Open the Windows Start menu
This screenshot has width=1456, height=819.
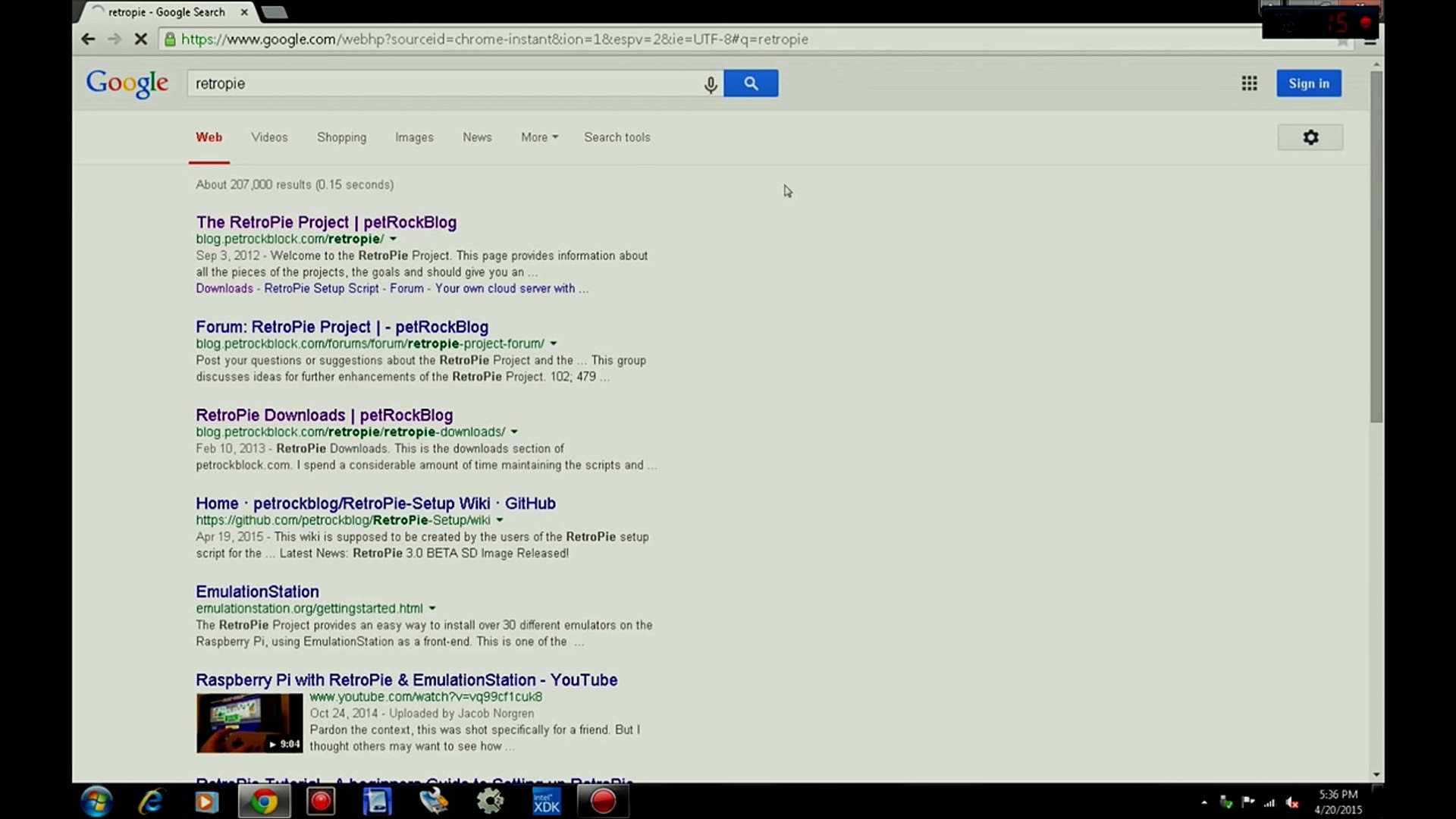point(96,802)
